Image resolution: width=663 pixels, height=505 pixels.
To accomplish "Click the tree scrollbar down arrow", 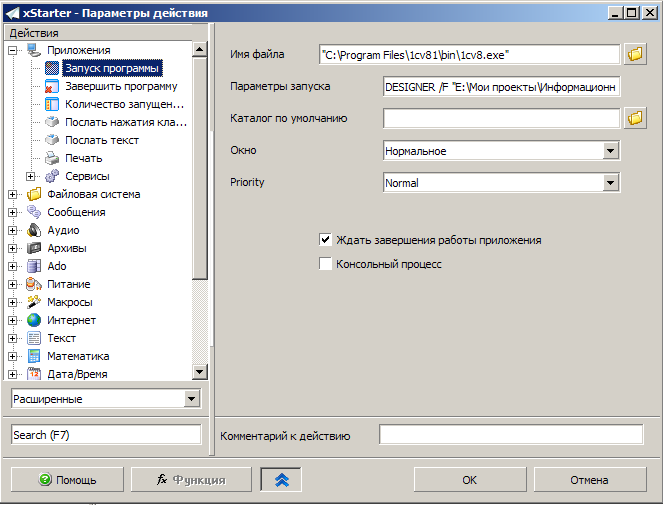I will click(x=200, y=372).
